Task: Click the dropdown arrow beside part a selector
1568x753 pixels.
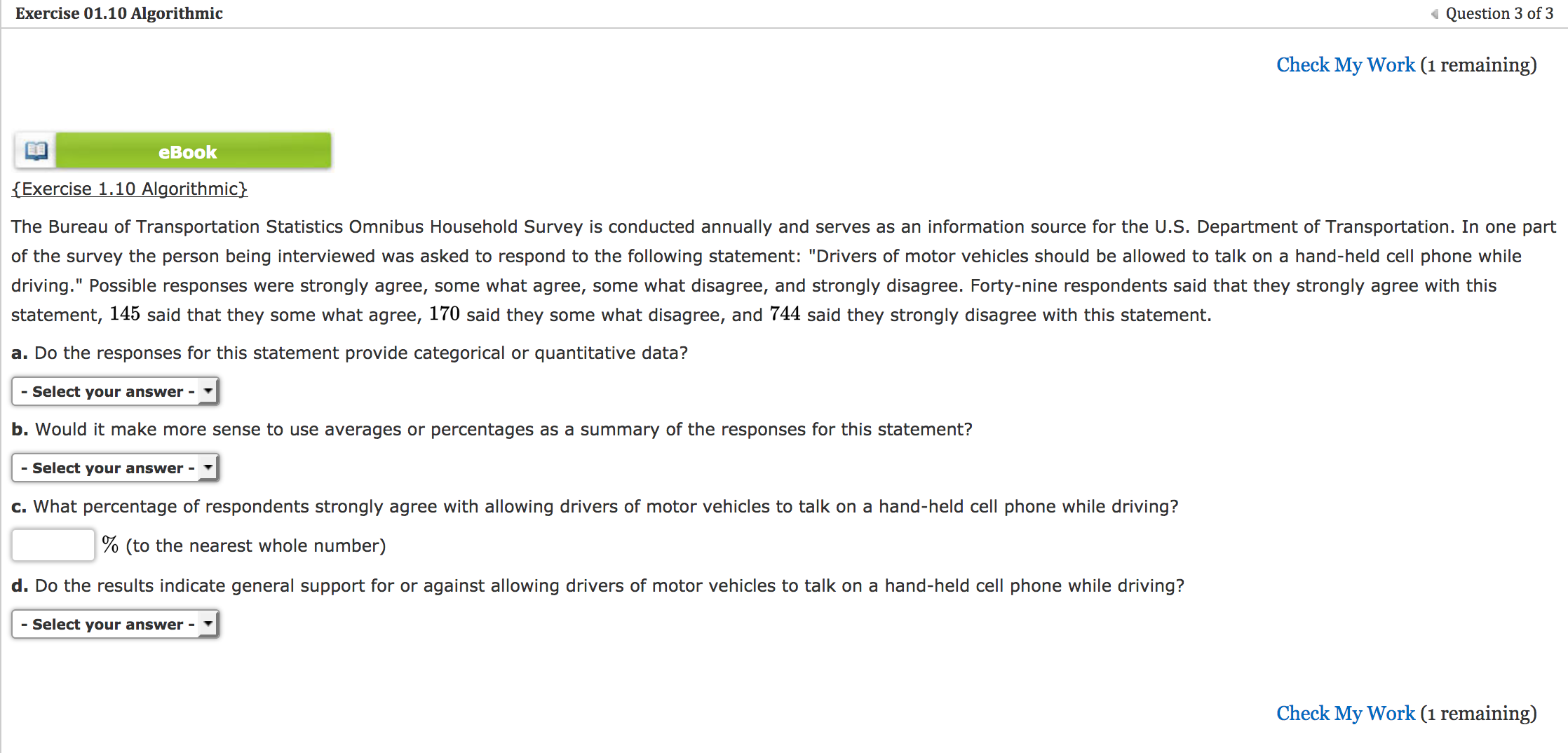Action: (208, 391)
